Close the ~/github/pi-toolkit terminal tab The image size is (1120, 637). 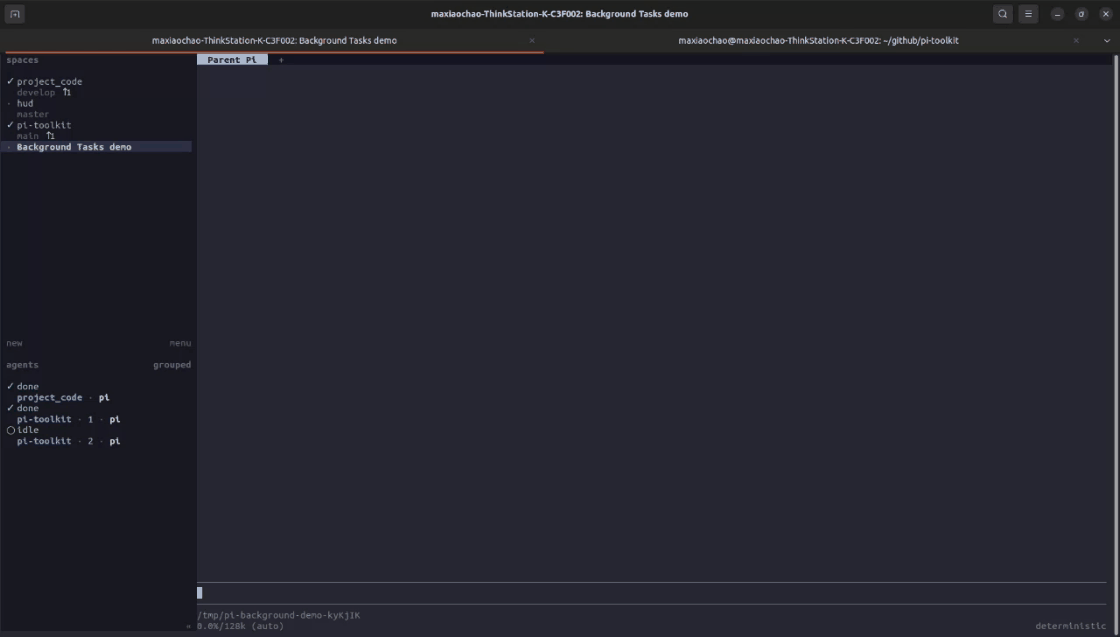pos(1076,41)
